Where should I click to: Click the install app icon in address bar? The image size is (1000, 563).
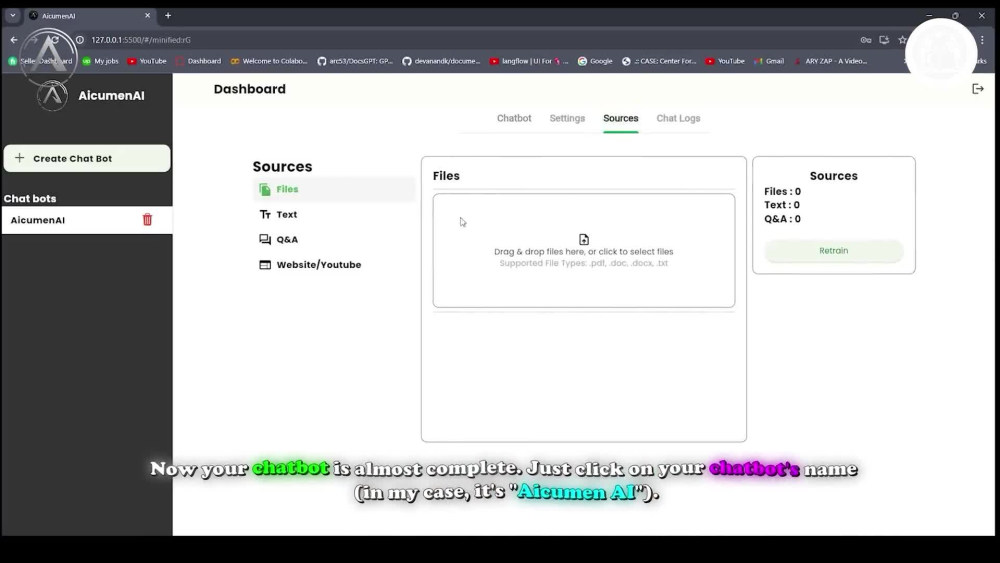click(884, 40)
